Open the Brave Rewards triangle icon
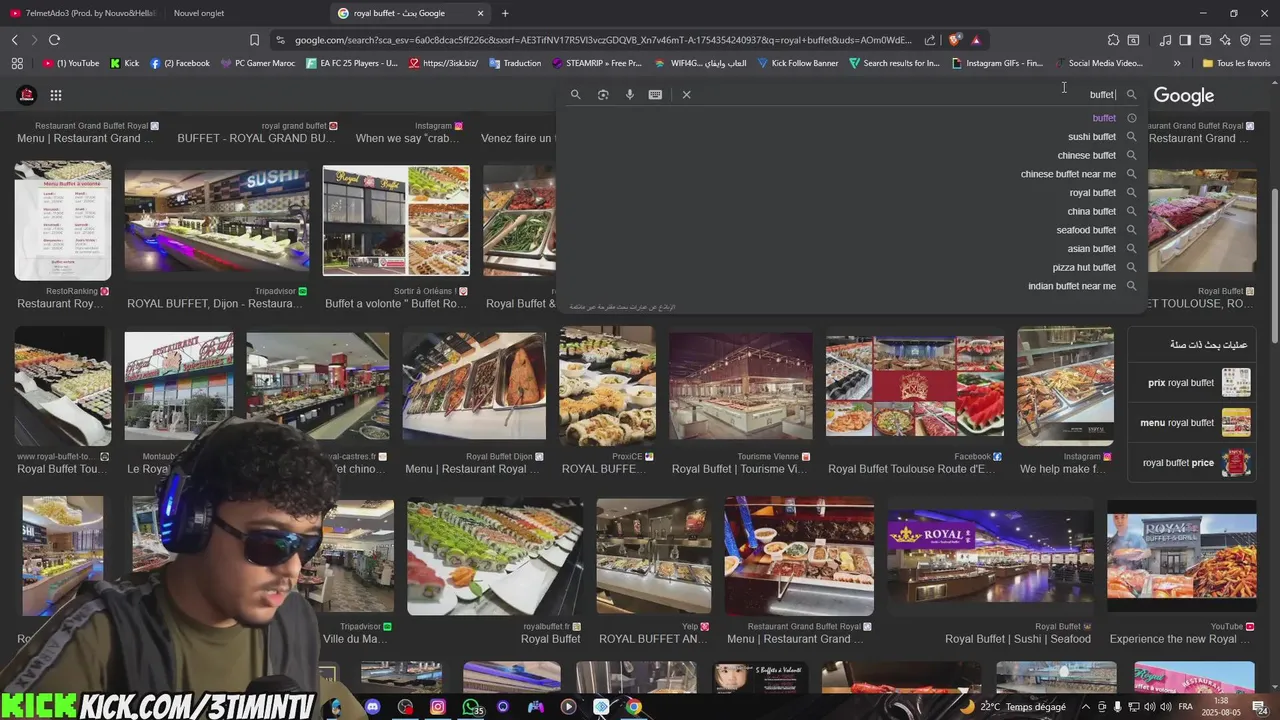 click(x=976, y=40)
